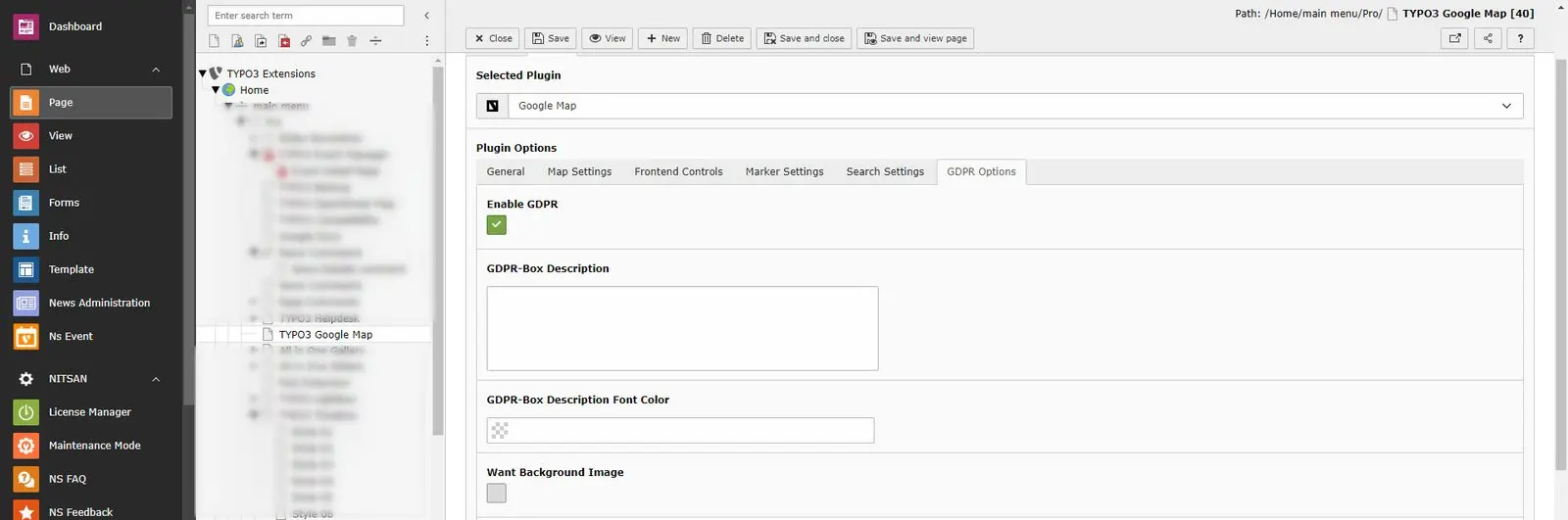The image size is (1568, 520).
Task: Open the Template module icon
Action: pos(25,269)
